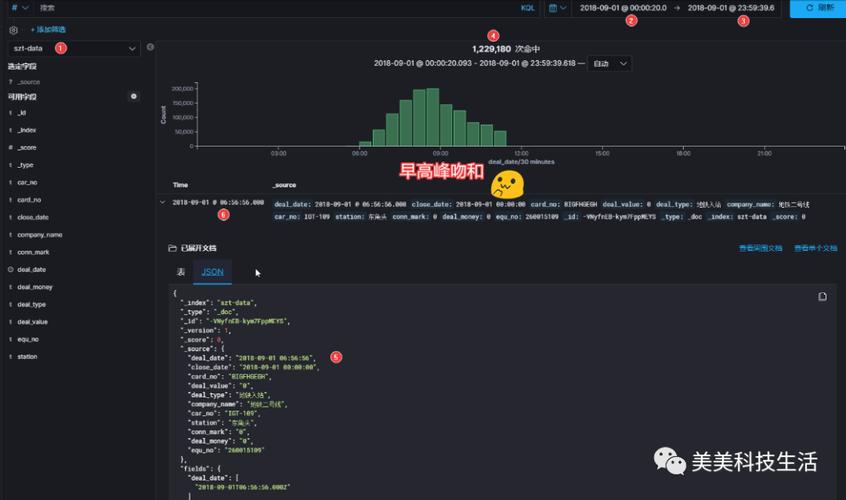Viewport: 846px width, 500px height.
Task: Open available fields filter gear icon
Action: coord(134,96)
